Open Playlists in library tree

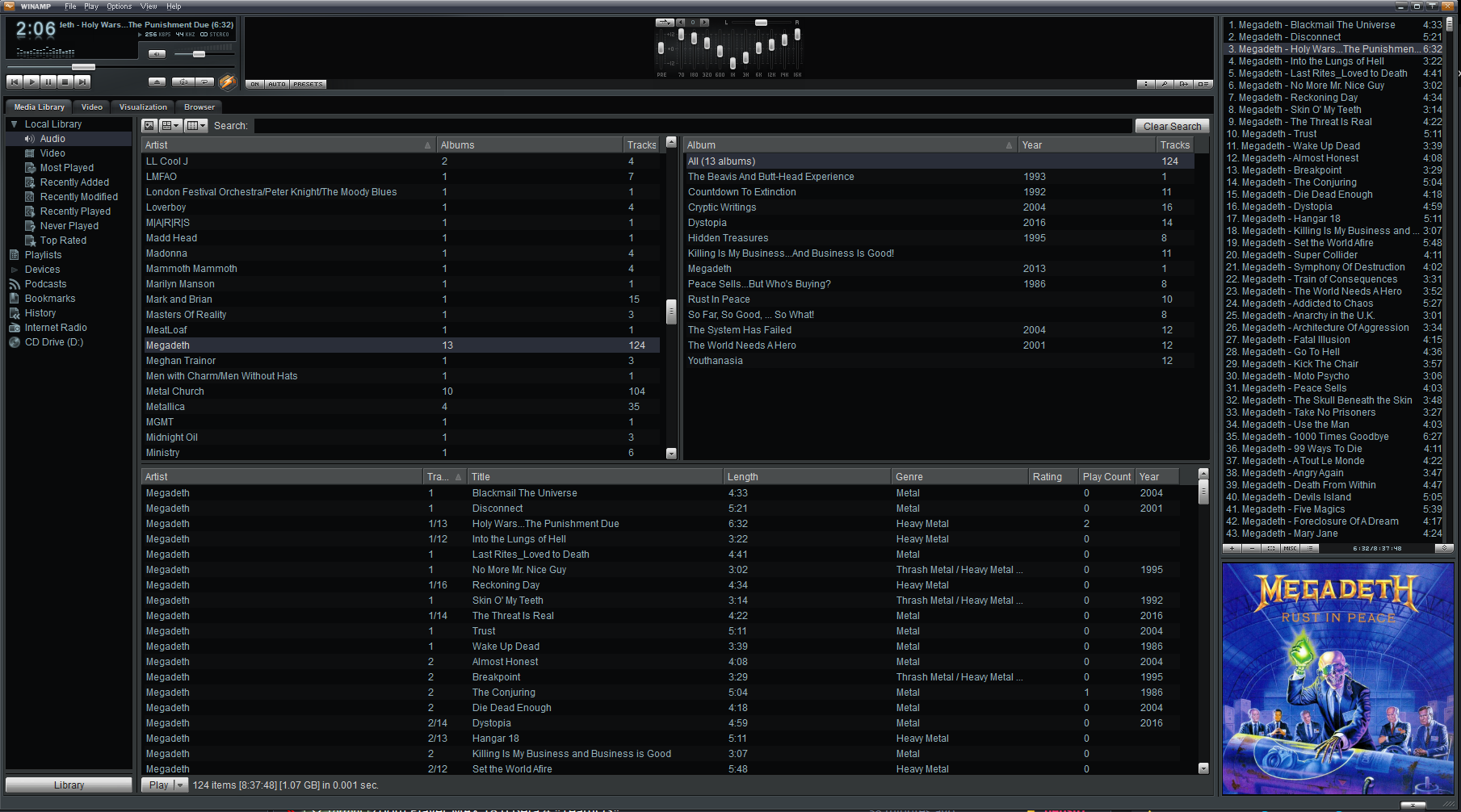(x=43, y=255)
